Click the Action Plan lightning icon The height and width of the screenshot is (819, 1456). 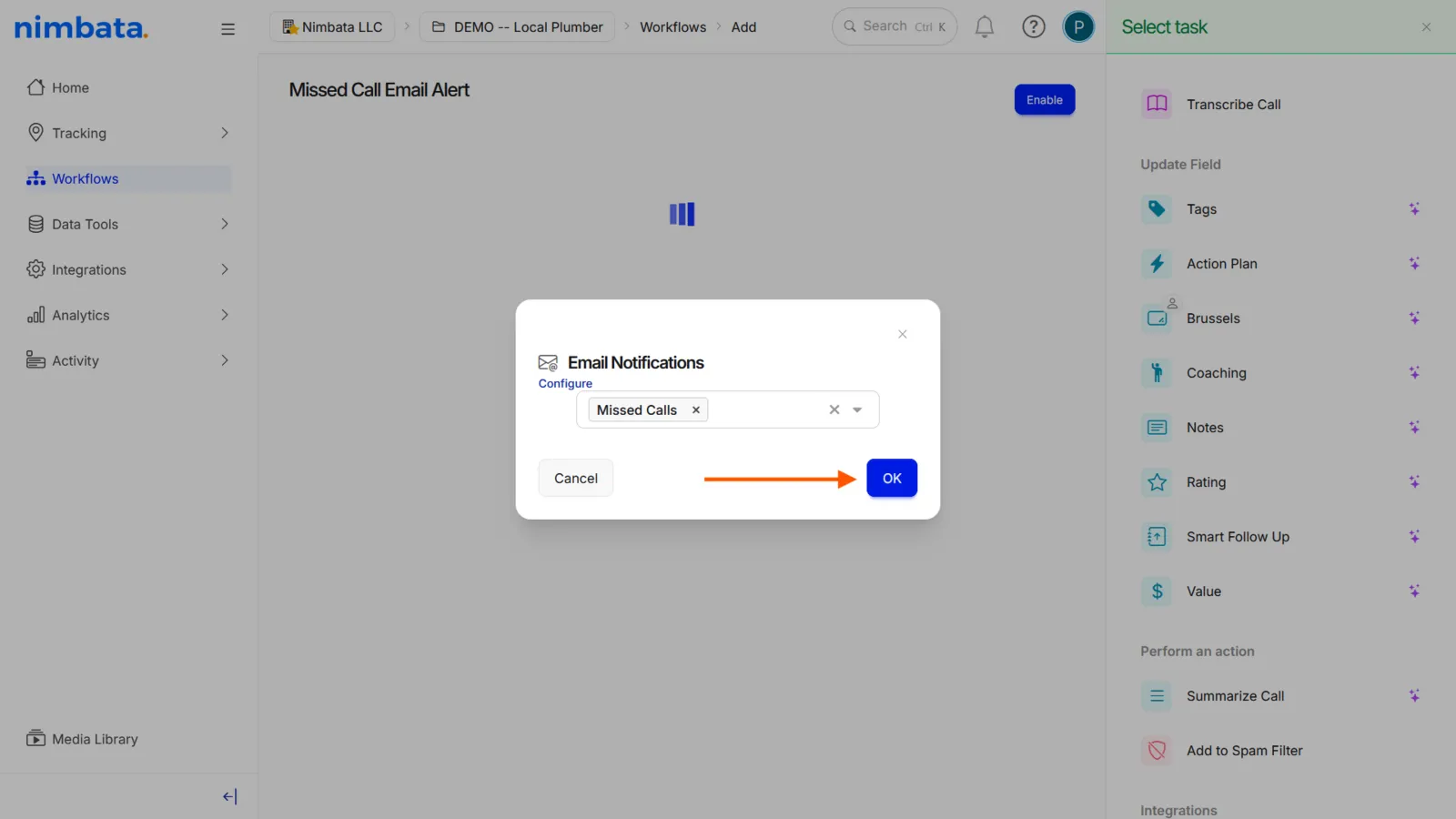(1157, 263)
